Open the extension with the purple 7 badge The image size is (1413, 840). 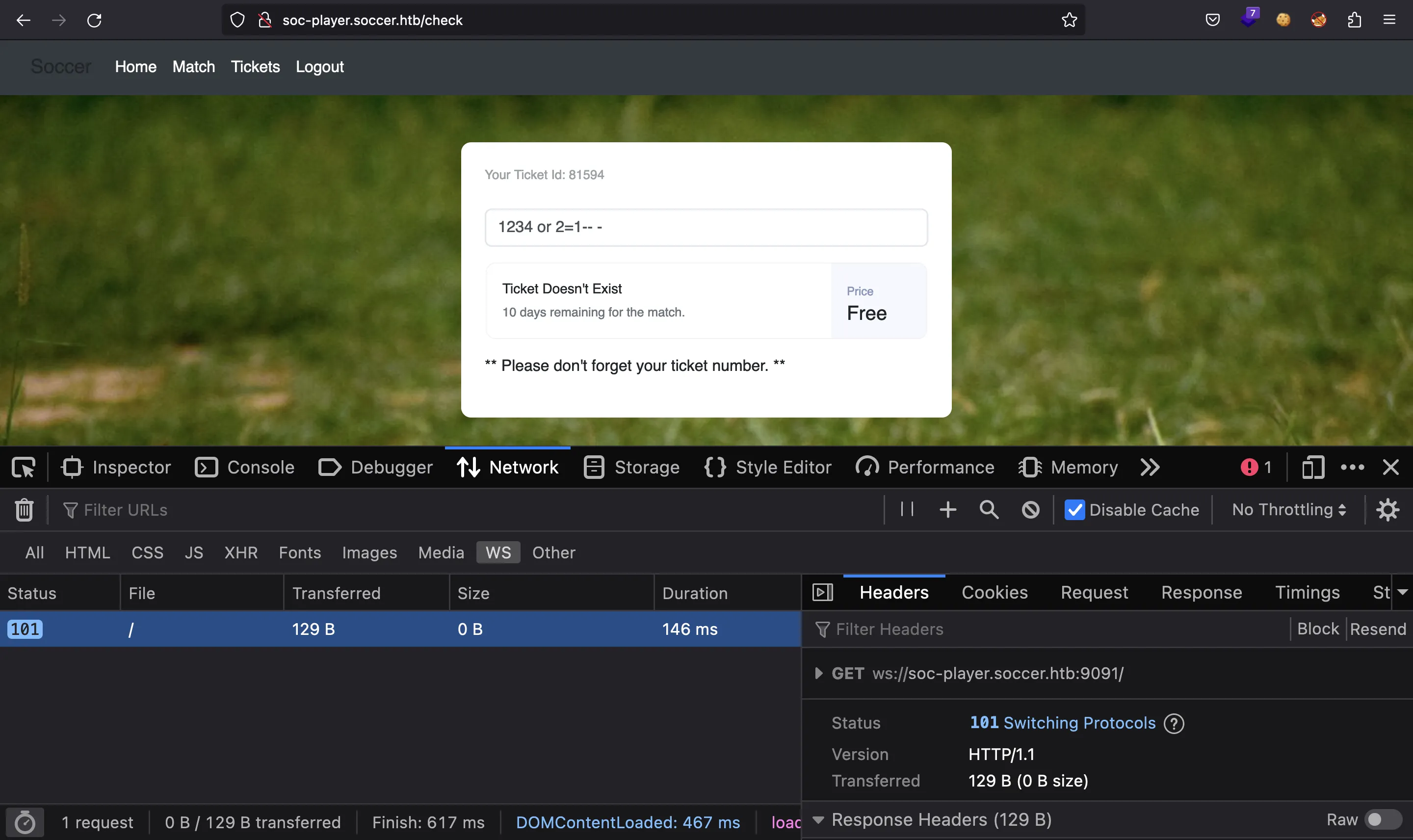(x=1249, y=18)
